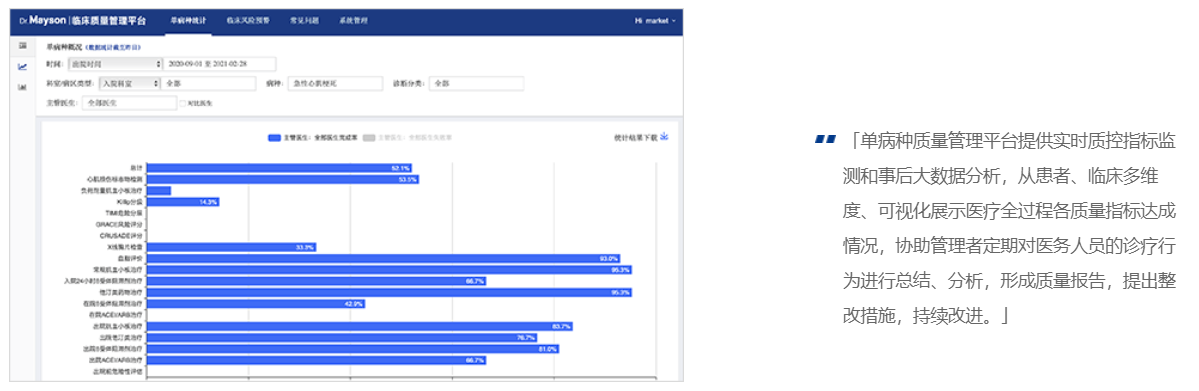This screenshot has height=391, width=1199.
Task: Go to the 常见问题 tab
Action: coord(305,21)
